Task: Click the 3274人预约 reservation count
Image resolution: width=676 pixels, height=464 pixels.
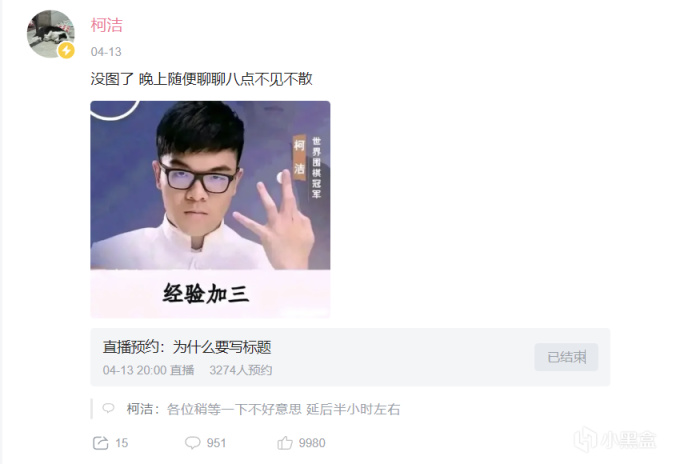Action: 241,370
